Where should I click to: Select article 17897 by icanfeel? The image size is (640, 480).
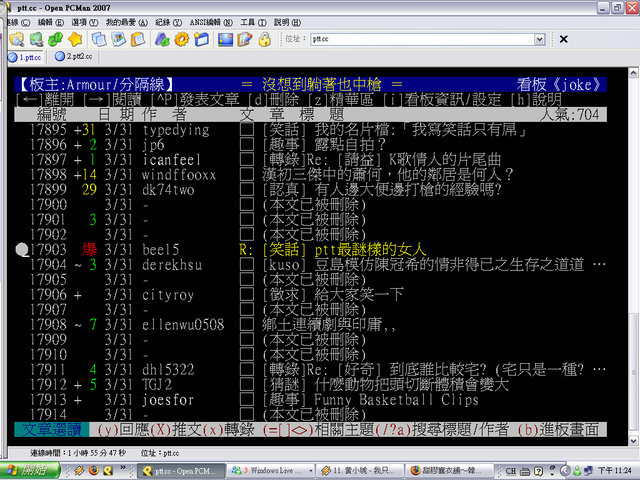pyautogui.click(x=310, y=160)
